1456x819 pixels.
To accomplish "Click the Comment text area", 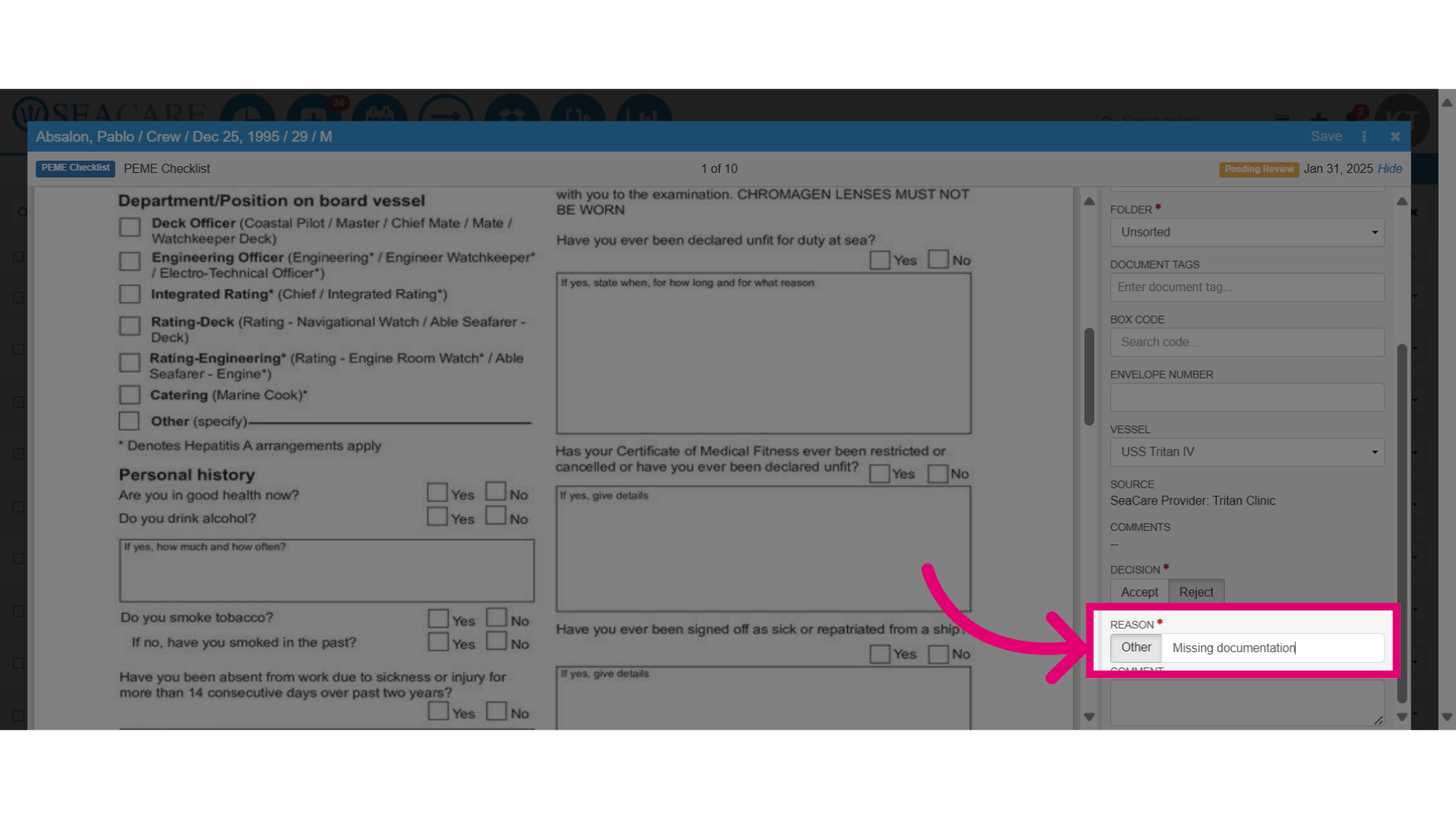I will (1247, 703).
